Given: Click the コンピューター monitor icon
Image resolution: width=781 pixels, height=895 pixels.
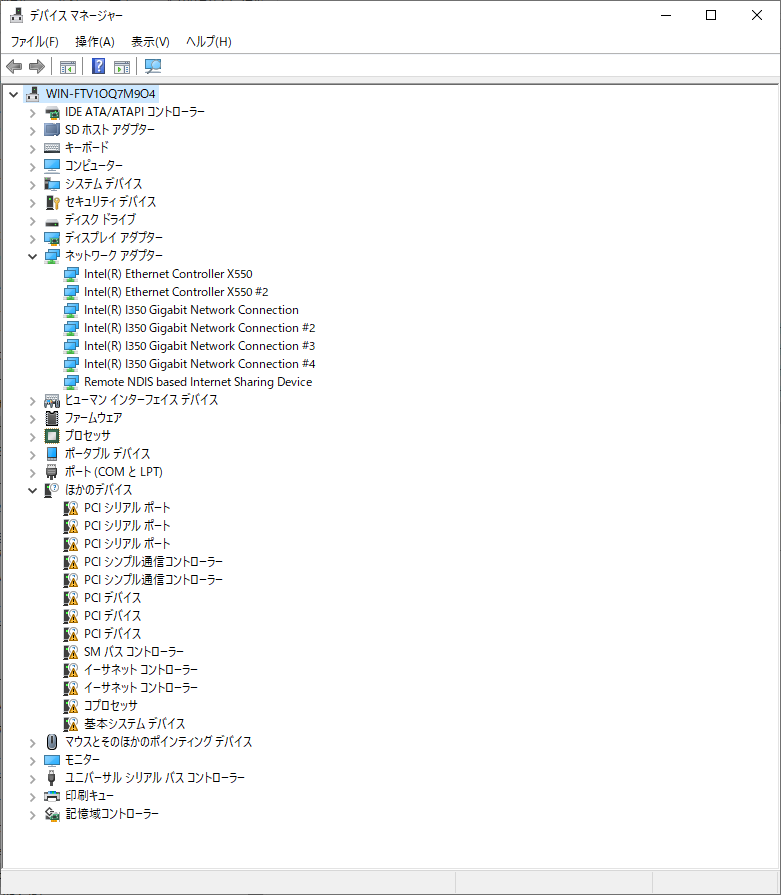Looking at the screenshot, I should pos(52,166).
